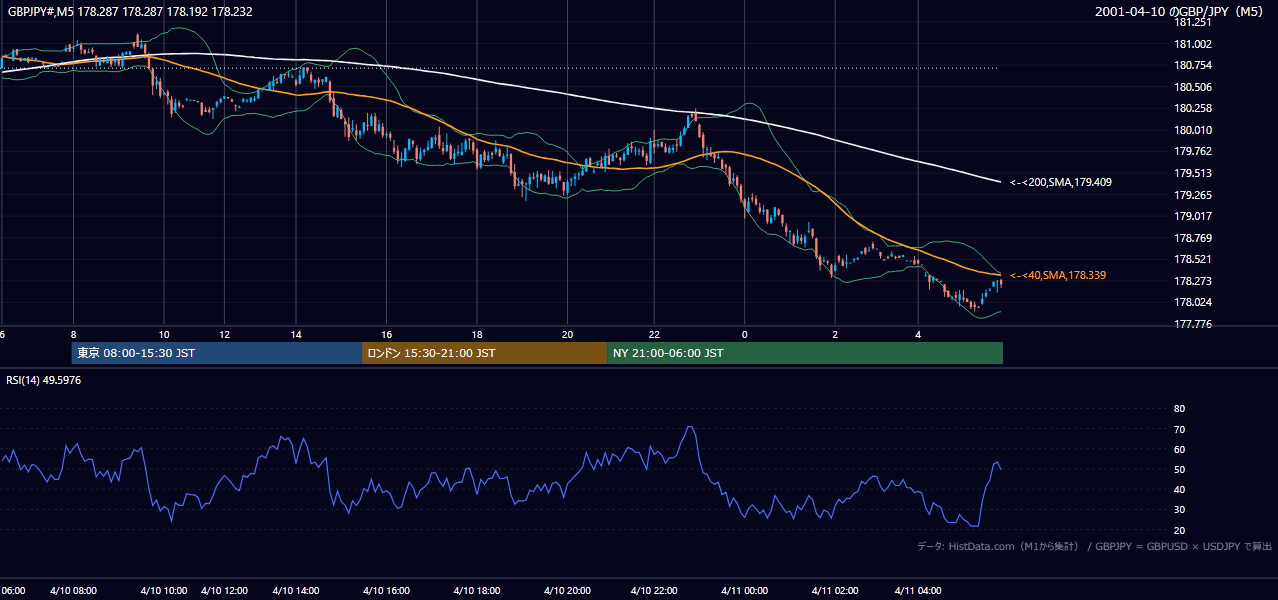Click the 4/11 04:00 time label
This screenshot has width=1278, height=600.
[918, 590]
